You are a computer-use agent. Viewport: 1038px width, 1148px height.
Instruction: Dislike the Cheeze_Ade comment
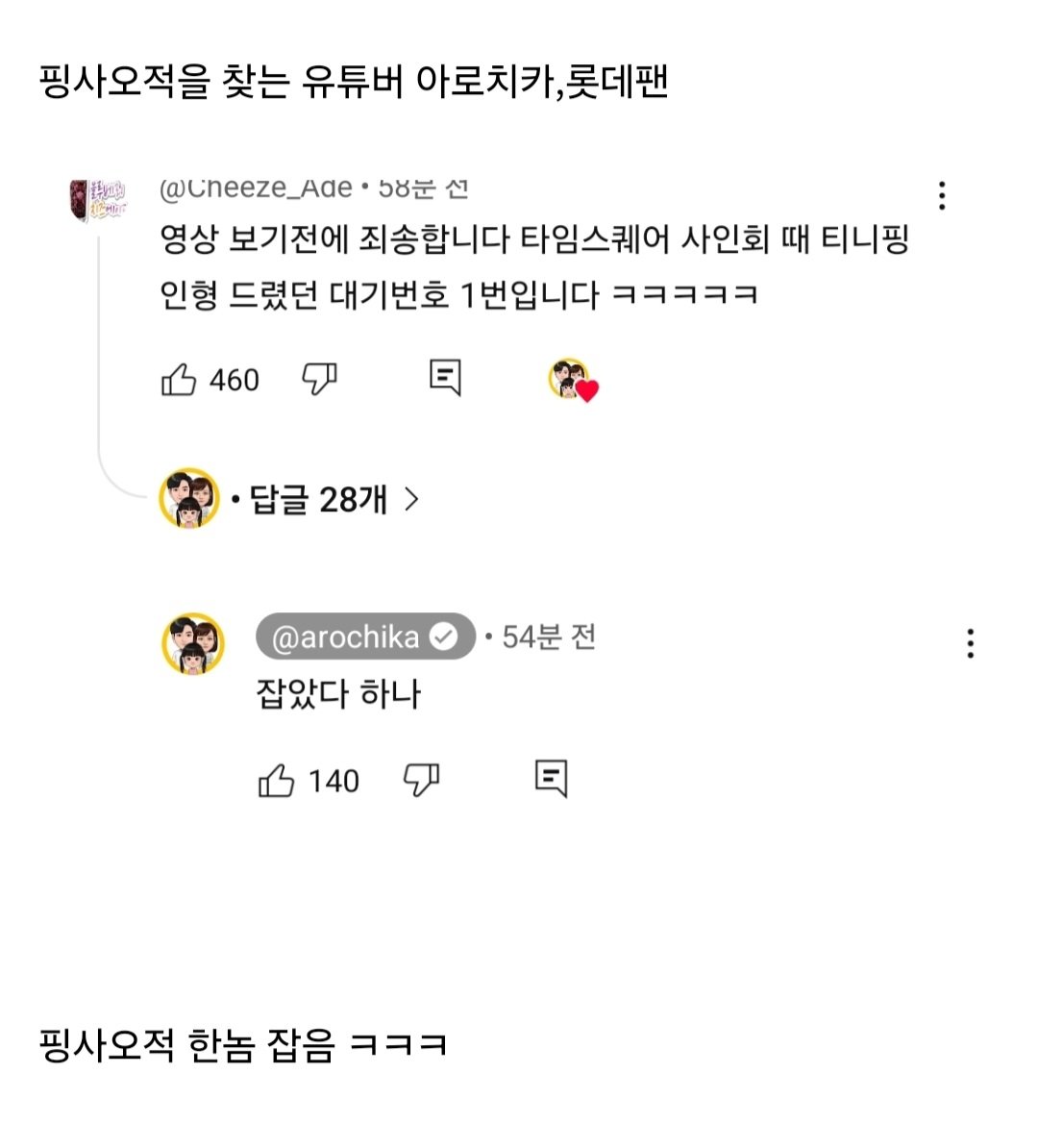tap(319, 380)
